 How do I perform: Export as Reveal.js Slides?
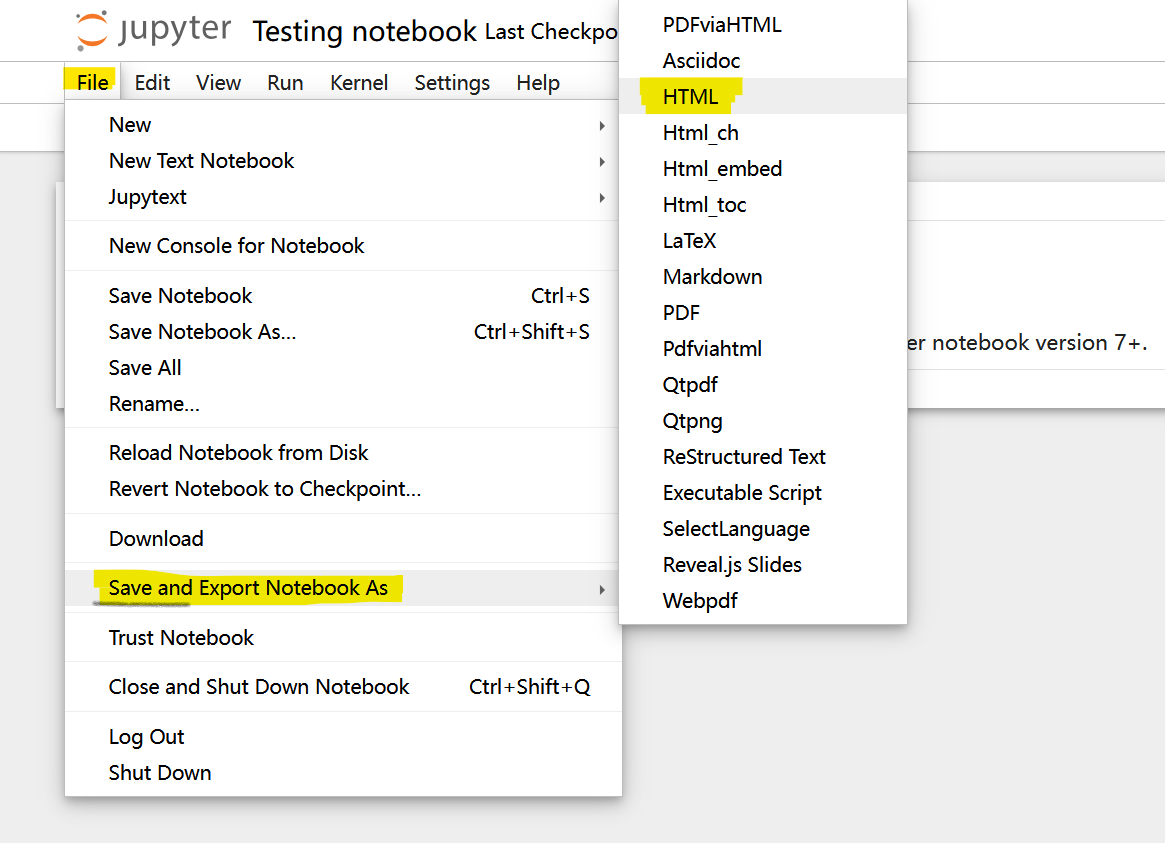click(x=763, y=565)
